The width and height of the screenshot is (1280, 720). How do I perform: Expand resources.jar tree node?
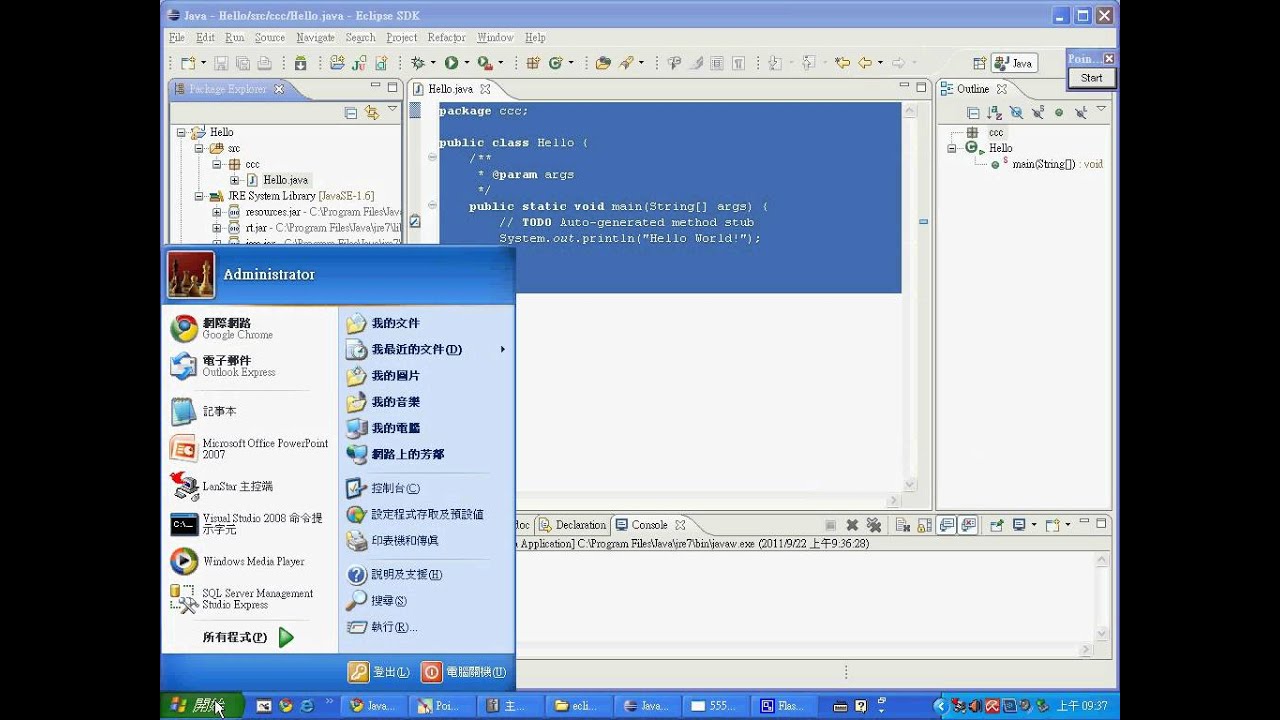[x=216, y=212]
